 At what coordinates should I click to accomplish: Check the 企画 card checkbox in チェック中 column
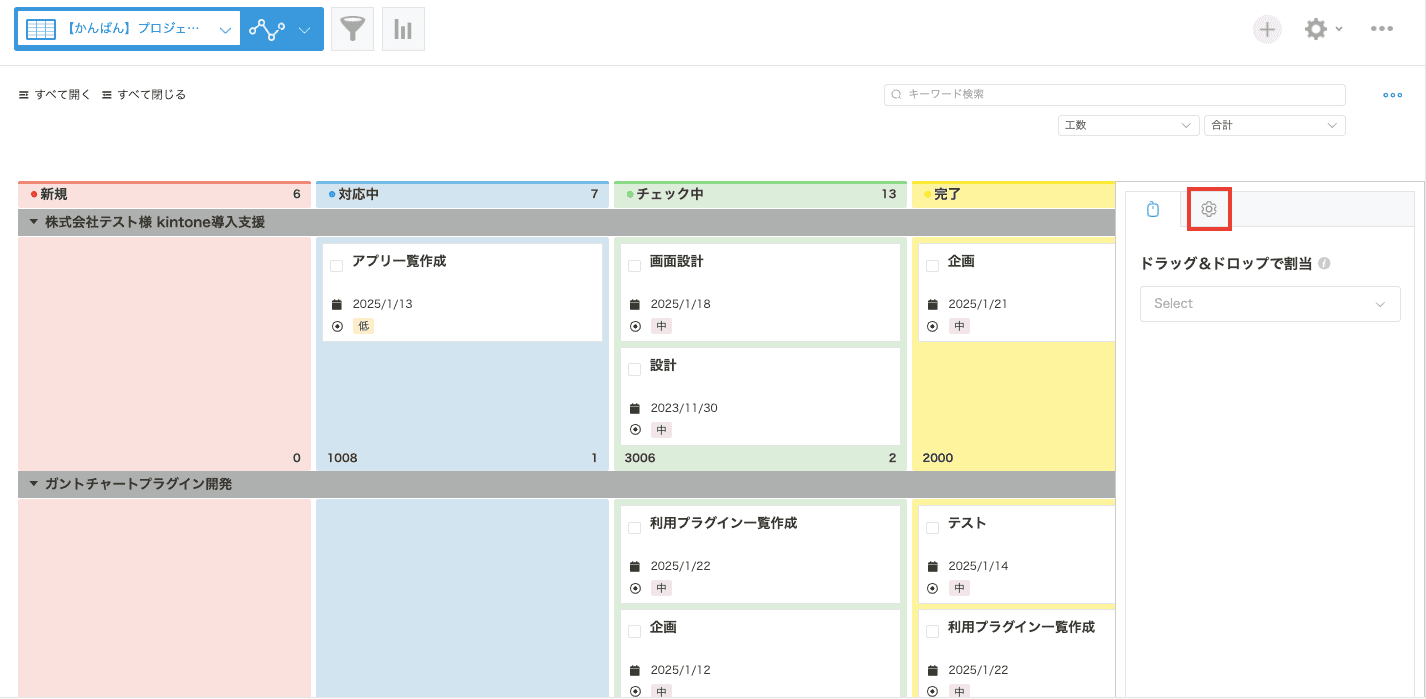point(634,632)
